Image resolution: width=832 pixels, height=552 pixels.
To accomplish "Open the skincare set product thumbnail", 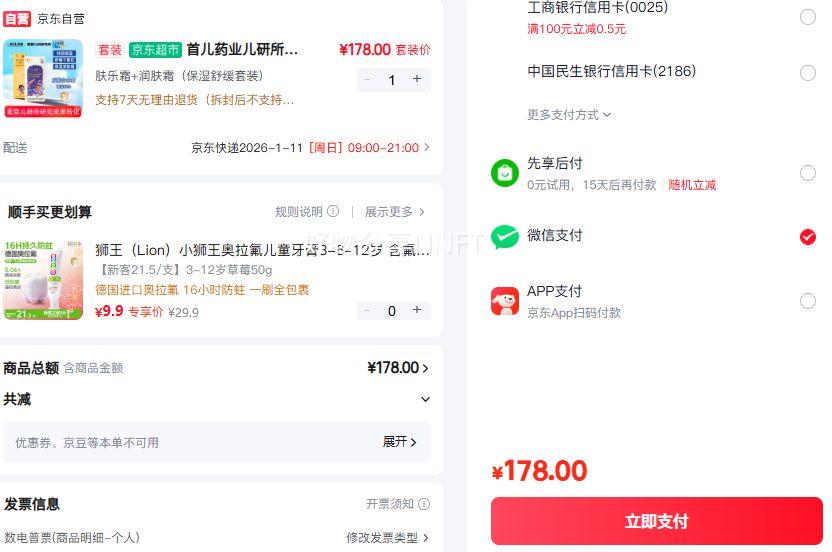I will tap(43, 78).
